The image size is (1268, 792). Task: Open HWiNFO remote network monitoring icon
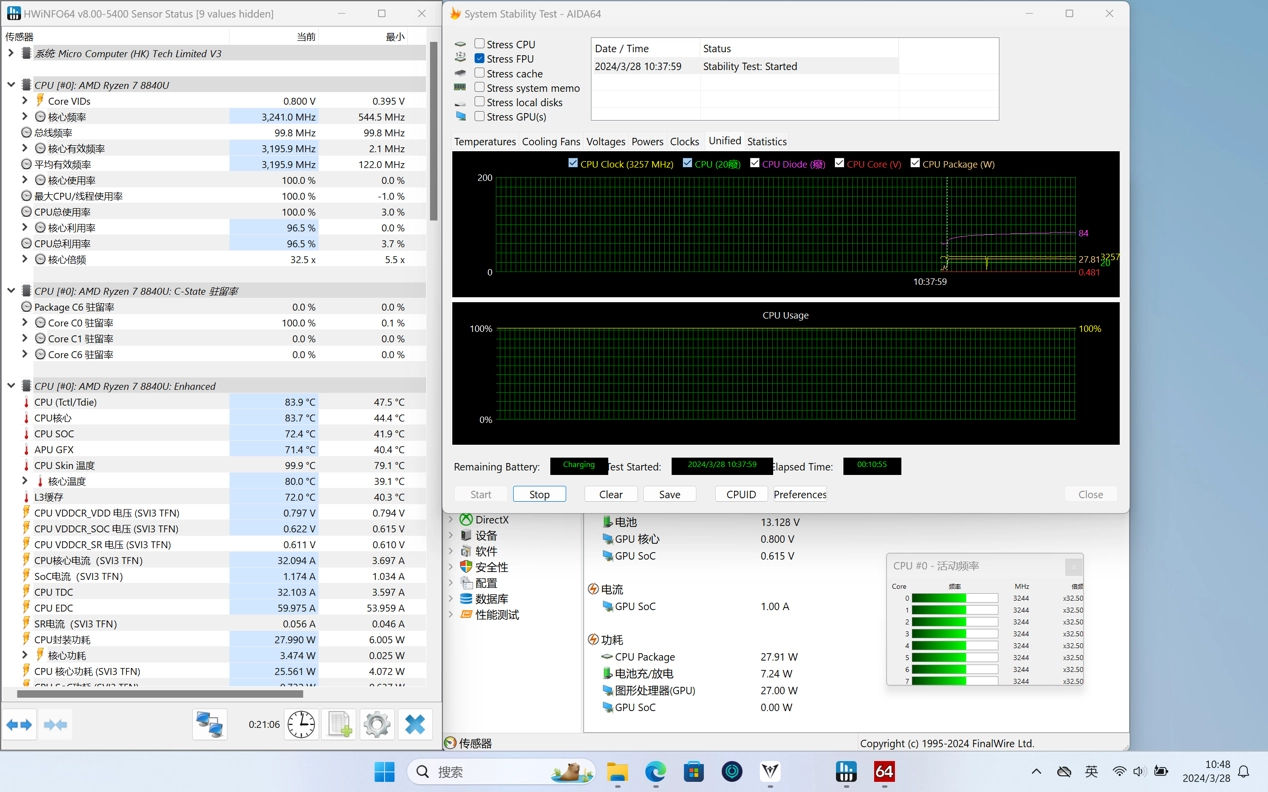210,724
